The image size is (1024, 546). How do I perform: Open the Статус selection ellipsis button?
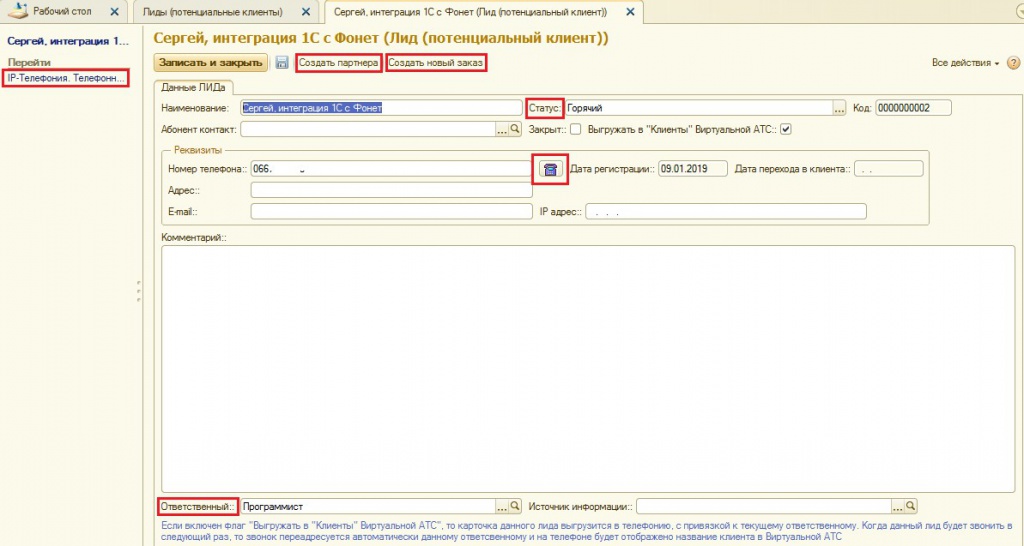pos(840,108)
